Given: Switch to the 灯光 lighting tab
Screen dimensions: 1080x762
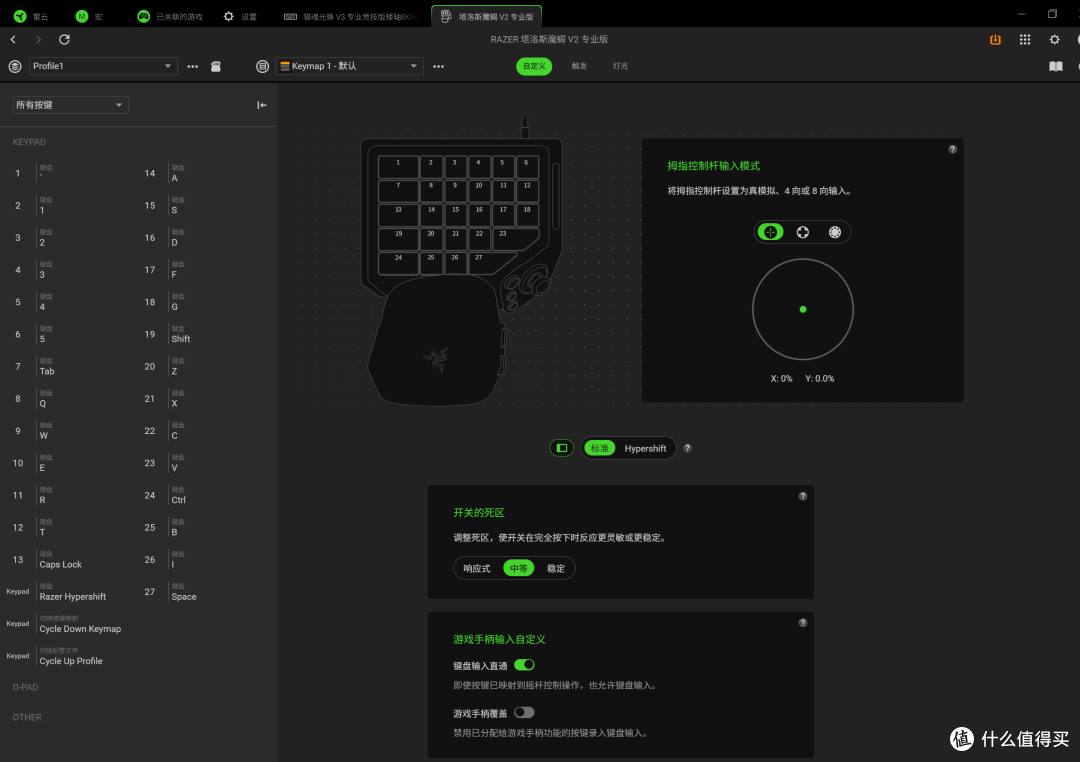Looking at the screenshot, I should pyautogui.click(x=621, y=66).
